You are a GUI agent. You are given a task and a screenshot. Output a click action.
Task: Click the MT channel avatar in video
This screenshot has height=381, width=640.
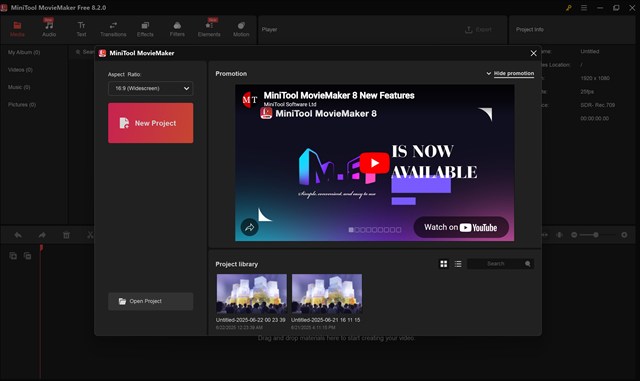tap(250, 99)
